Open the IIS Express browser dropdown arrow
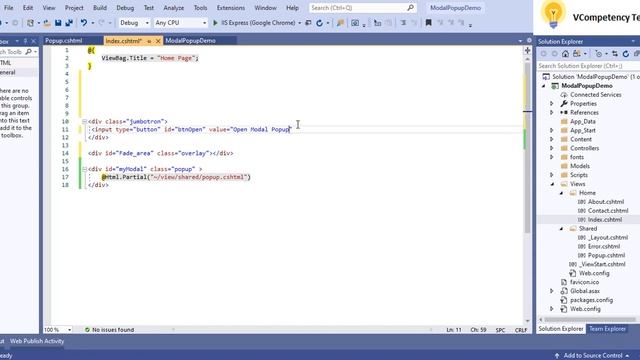Image resolution: width=640 pixels, height=360 pixels. click(x=300, y=23)
